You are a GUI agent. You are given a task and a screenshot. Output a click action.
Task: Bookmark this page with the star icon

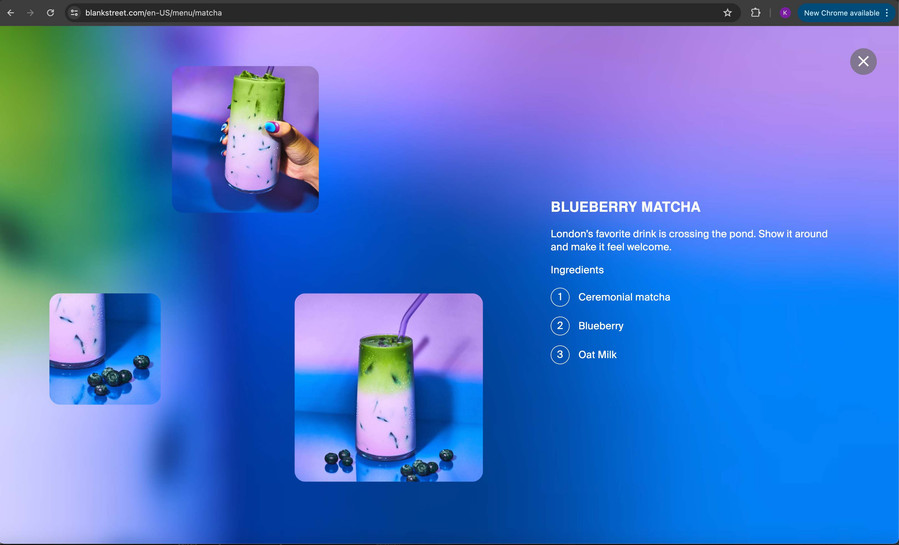pos(727,13)
